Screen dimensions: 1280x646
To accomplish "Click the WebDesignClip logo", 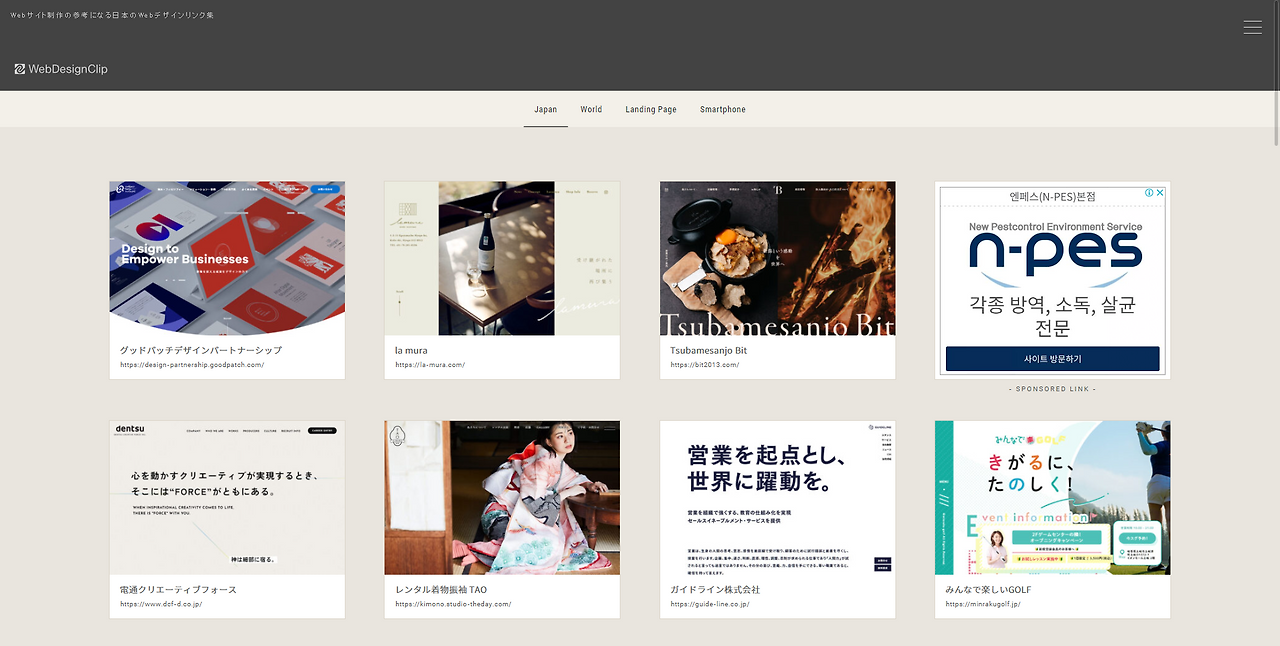I will [61, 69].
